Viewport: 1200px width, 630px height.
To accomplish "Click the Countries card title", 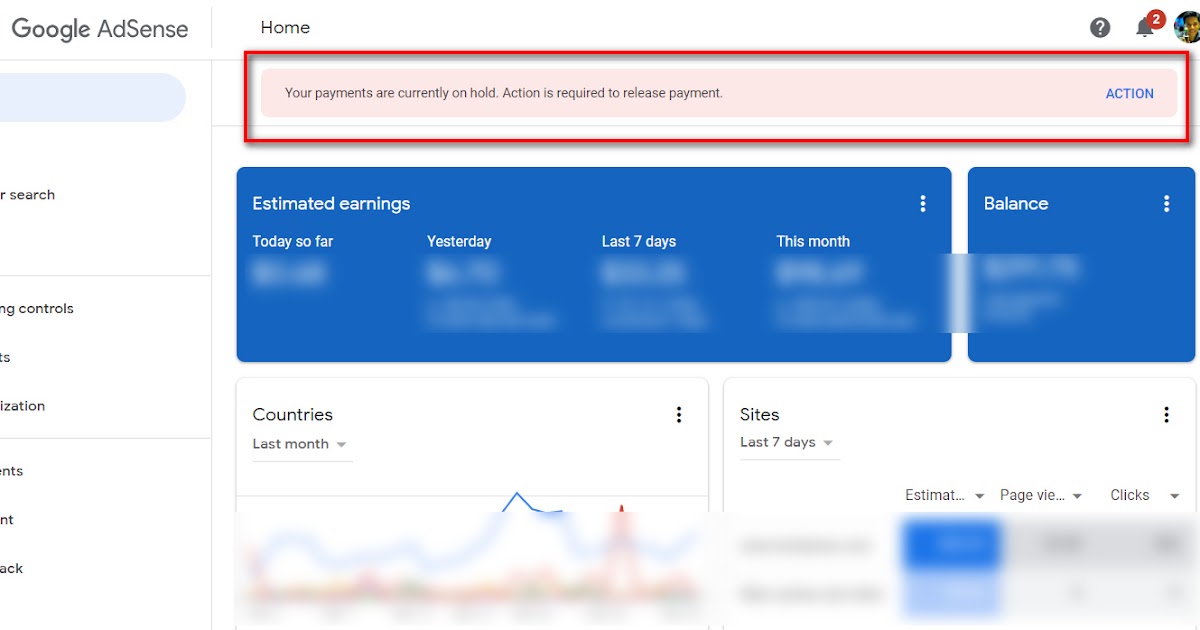I will click(292, 415).
